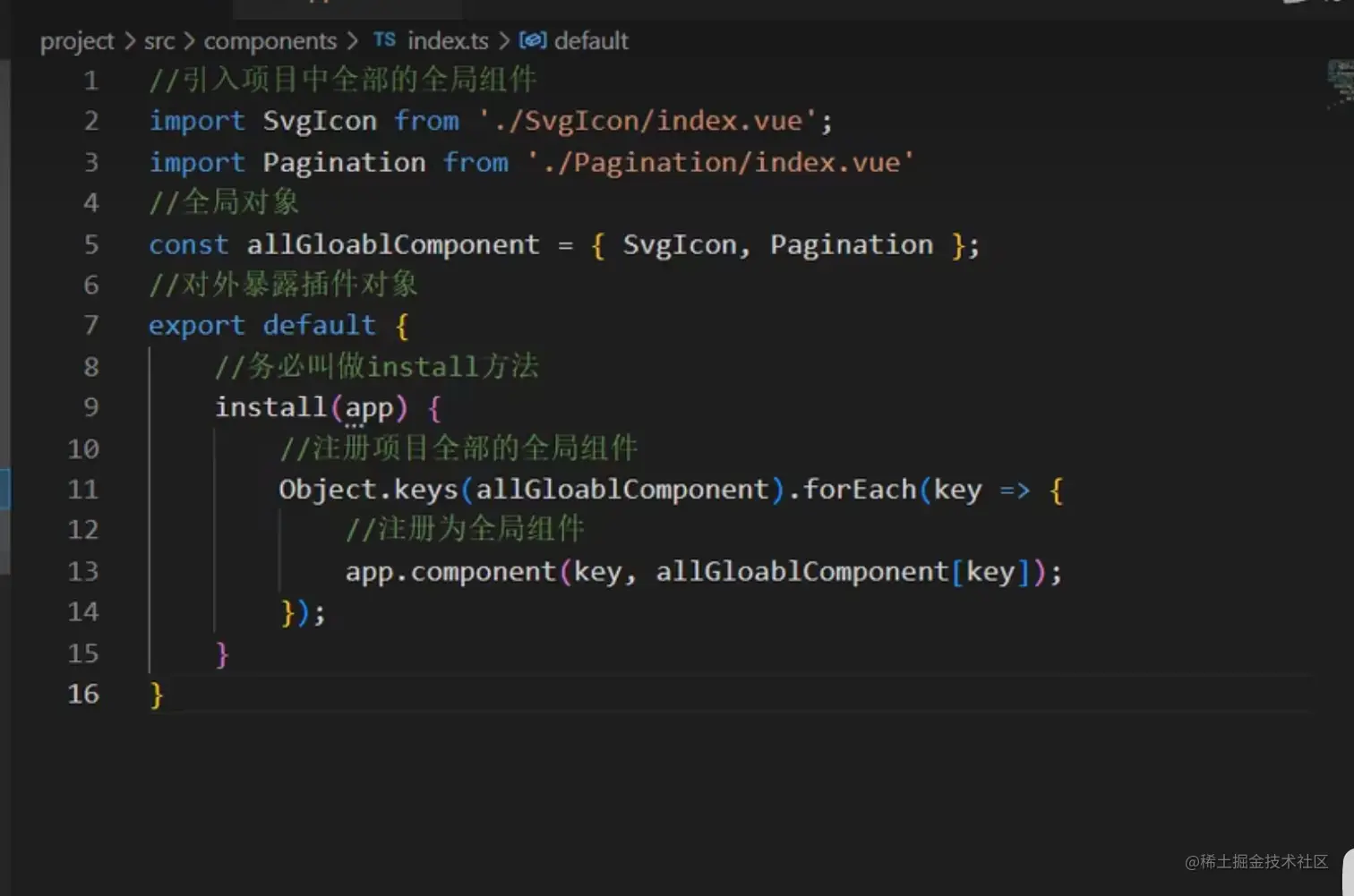Click the 'install' method name on line 9

pyautogui.click(x=271, y=407)
